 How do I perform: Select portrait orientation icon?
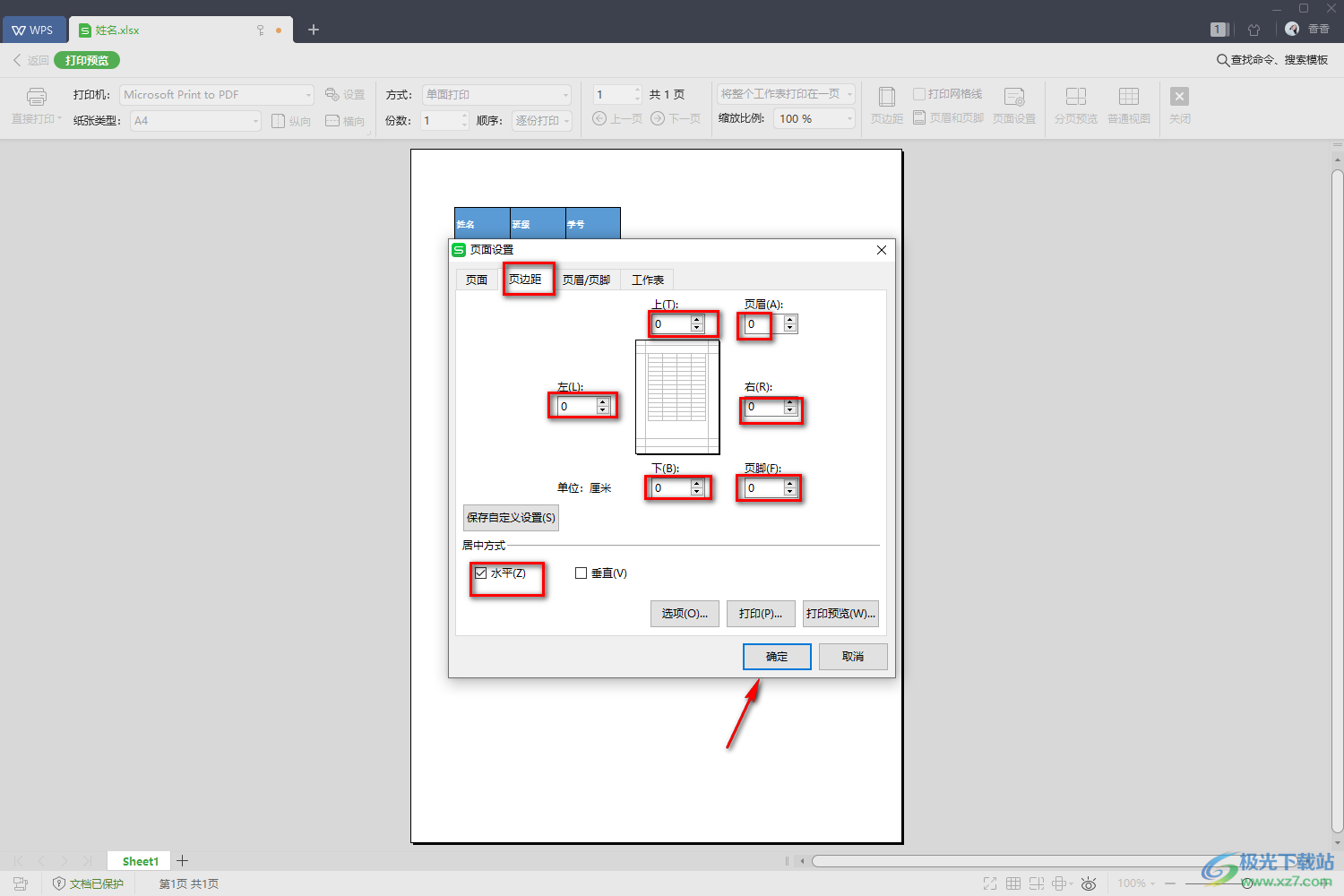tap(279, 121)
